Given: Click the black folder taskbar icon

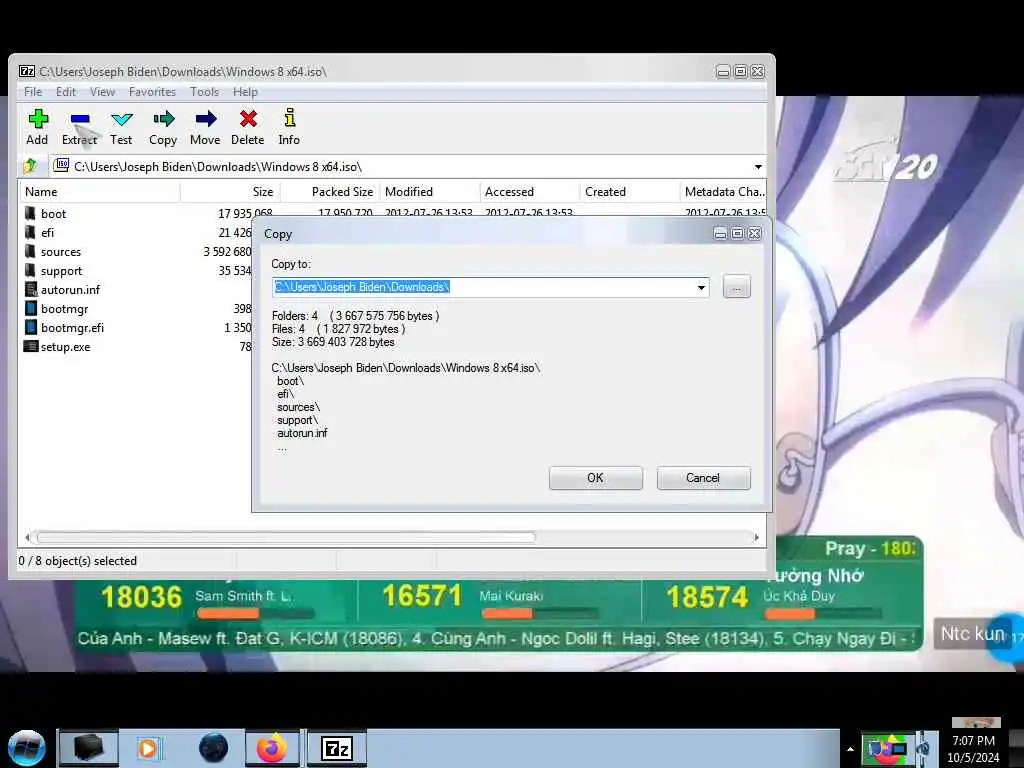Looking at the screenshot, I should (88, 748).
